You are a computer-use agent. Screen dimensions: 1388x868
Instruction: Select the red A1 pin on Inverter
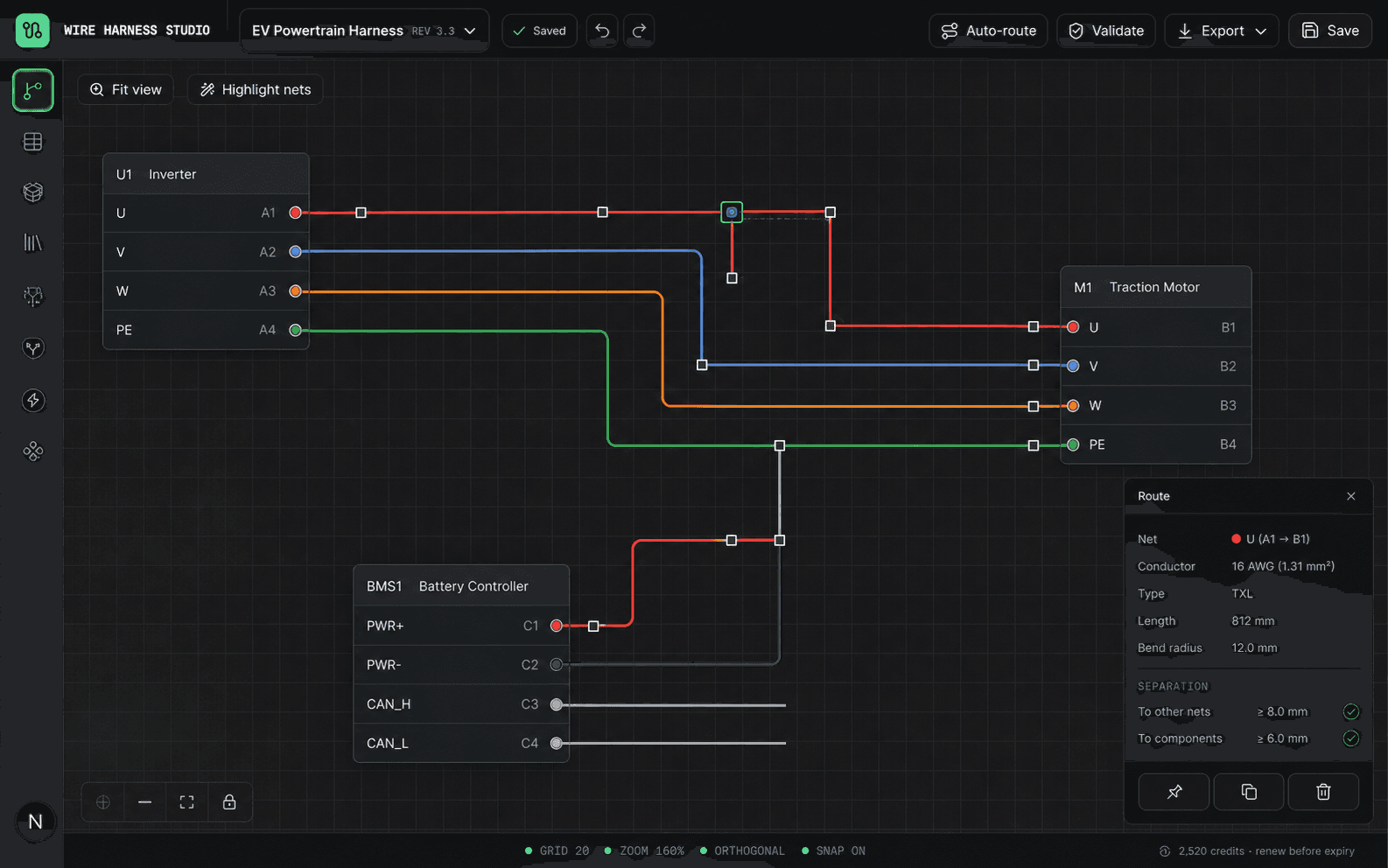pyautogui.click(x=296, y=213)
